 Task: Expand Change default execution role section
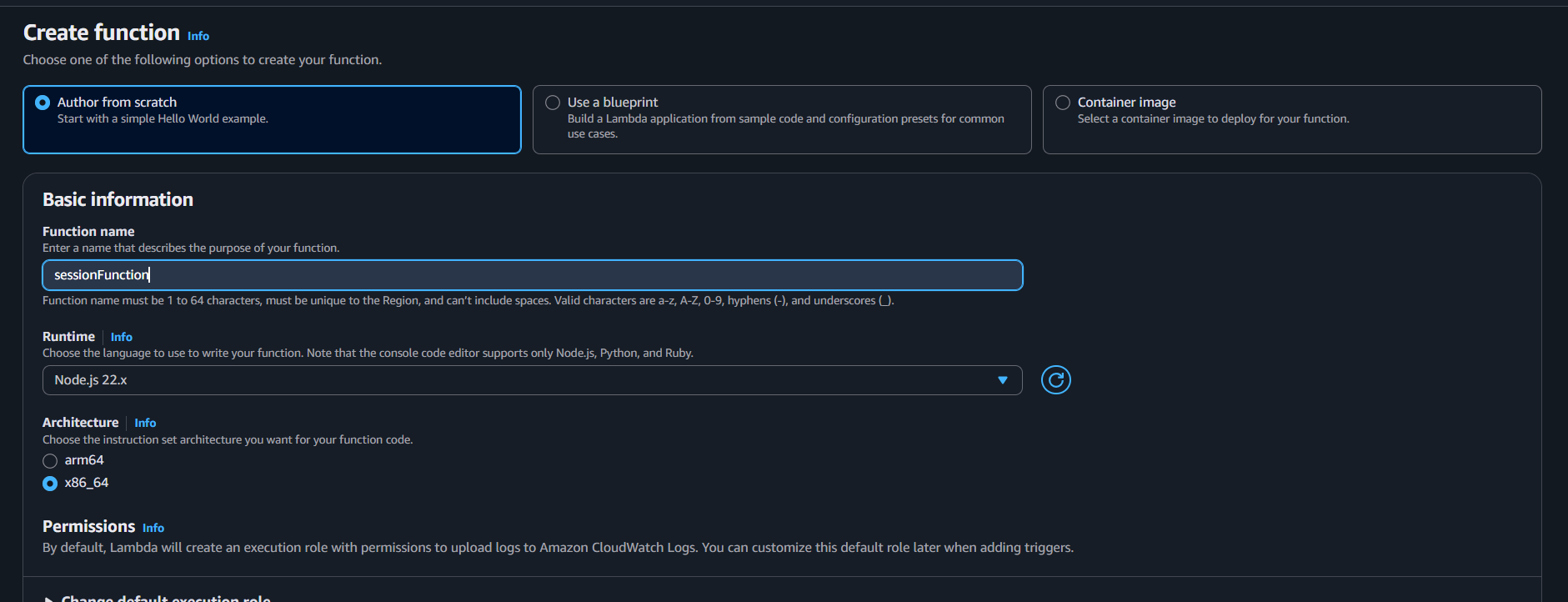click(158, 597)
